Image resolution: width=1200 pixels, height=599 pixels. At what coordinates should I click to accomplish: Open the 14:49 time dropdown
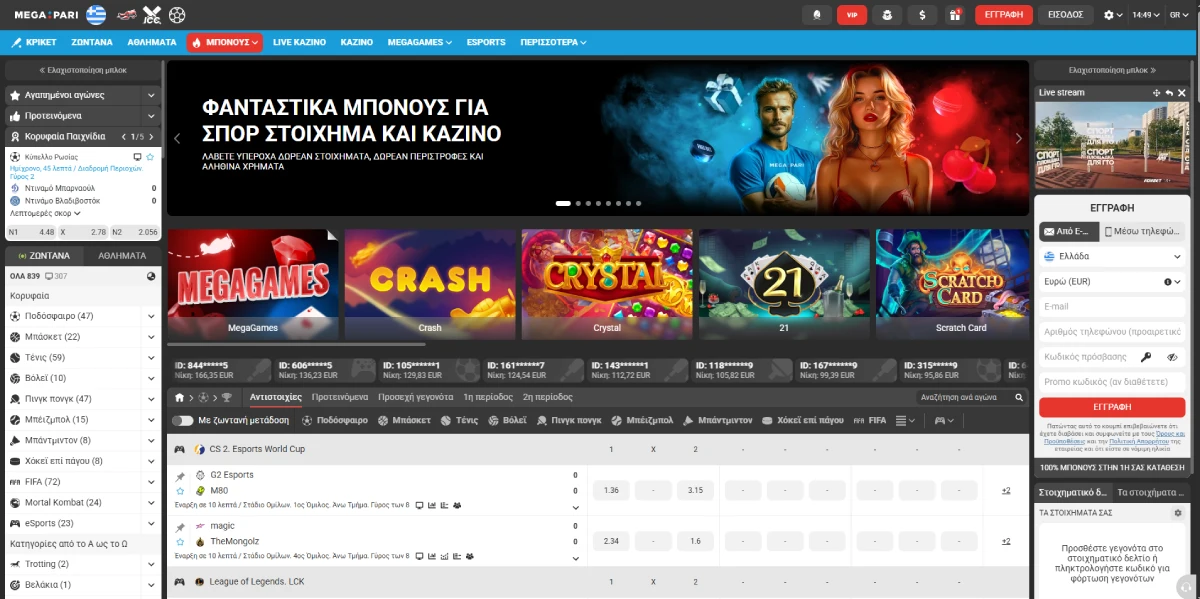coord(1146,15)
